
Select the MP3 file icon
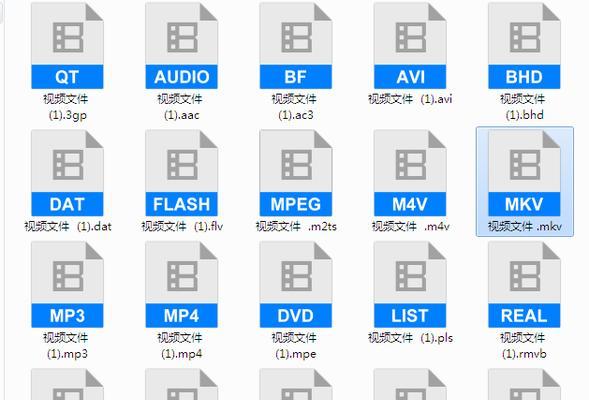[67, 285]
